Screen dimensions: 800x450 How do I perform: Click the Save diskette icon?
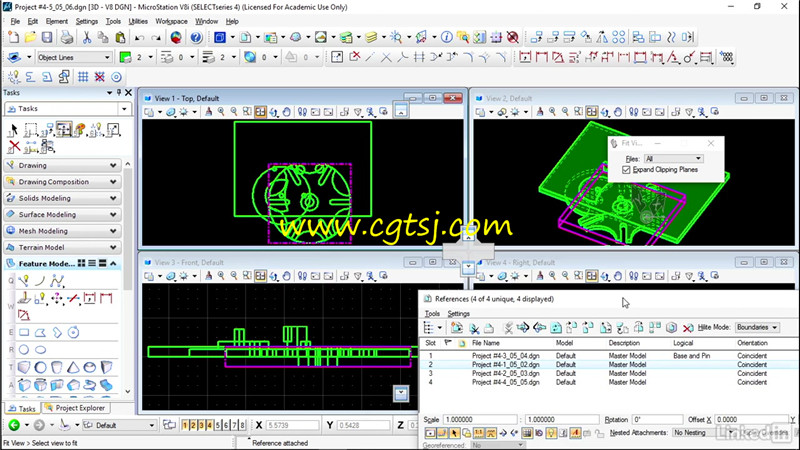[47, 37]
